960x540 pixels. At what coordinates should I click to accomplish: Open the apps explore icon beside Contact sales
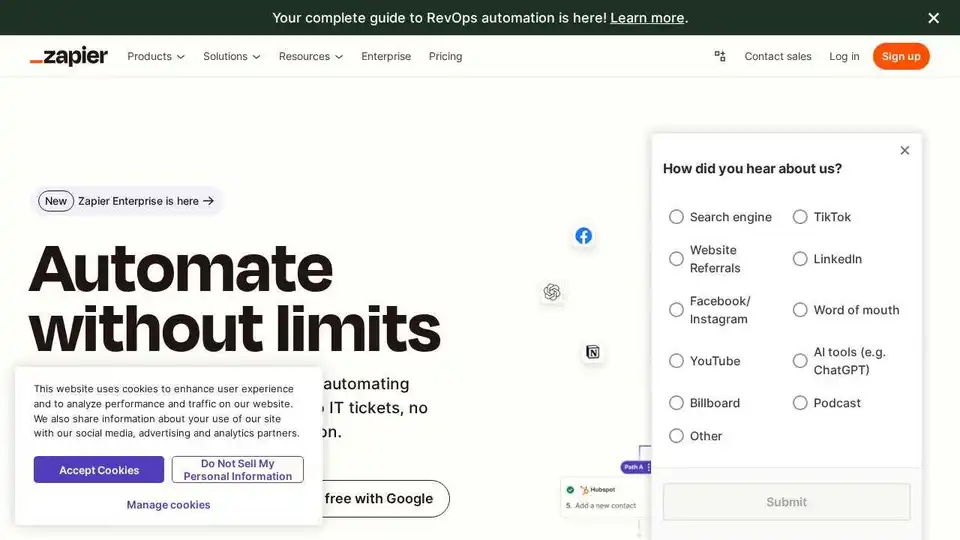[x=720, y=56]
